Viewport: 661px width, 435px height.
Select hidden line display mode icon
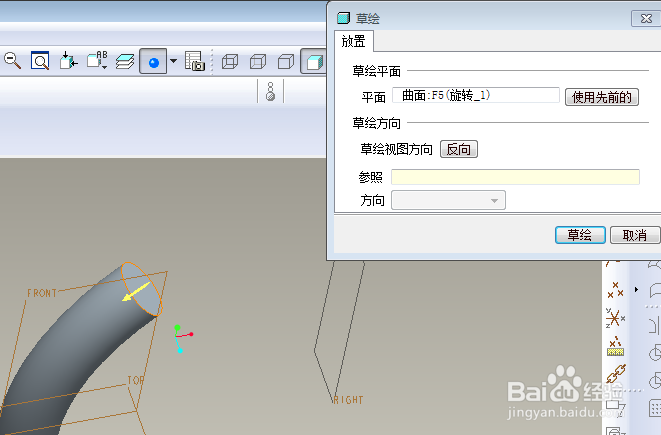pos(258,62)
